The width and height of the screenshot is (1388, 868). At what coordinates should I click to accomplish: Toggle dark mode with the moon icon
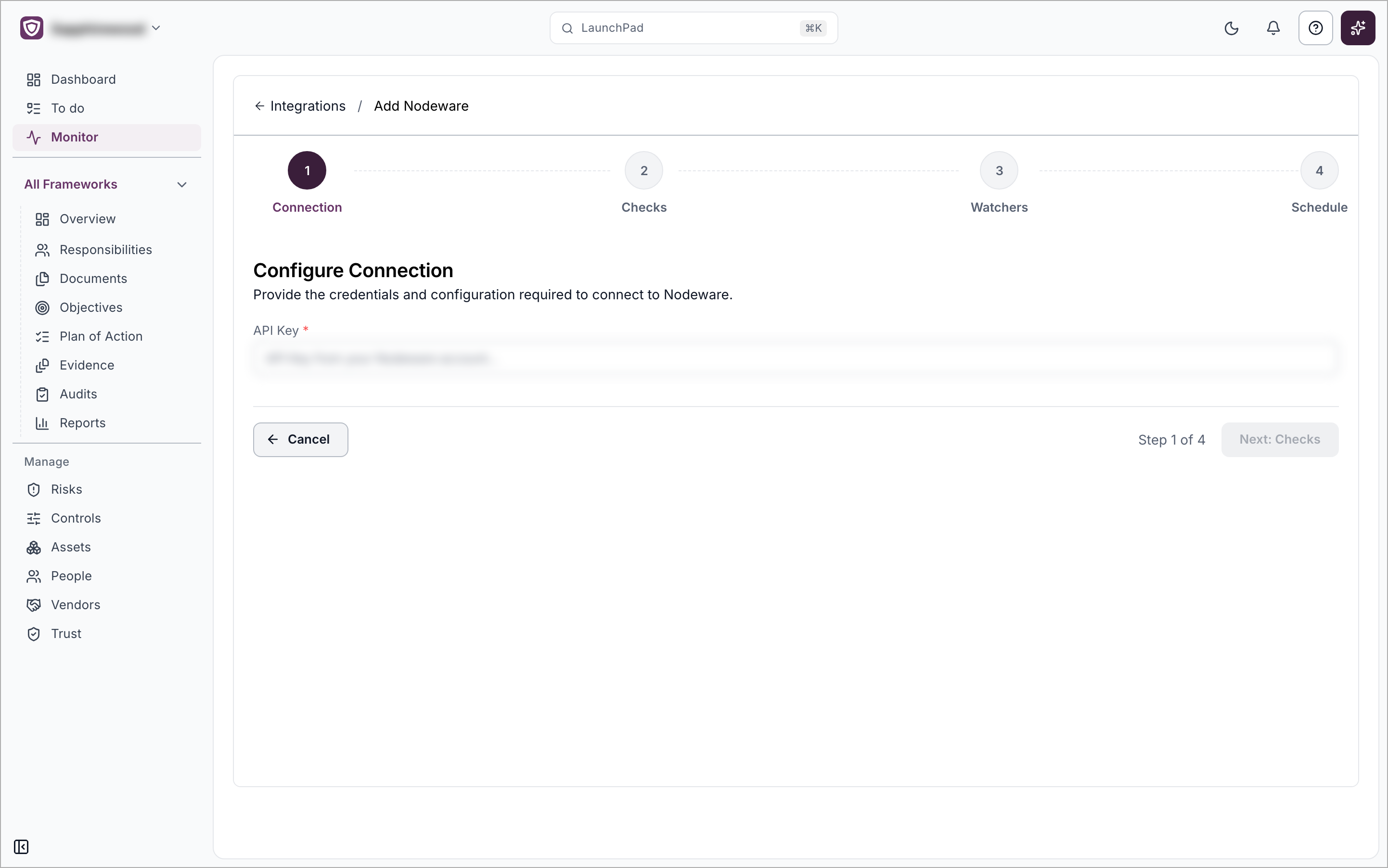(1231, 28)
